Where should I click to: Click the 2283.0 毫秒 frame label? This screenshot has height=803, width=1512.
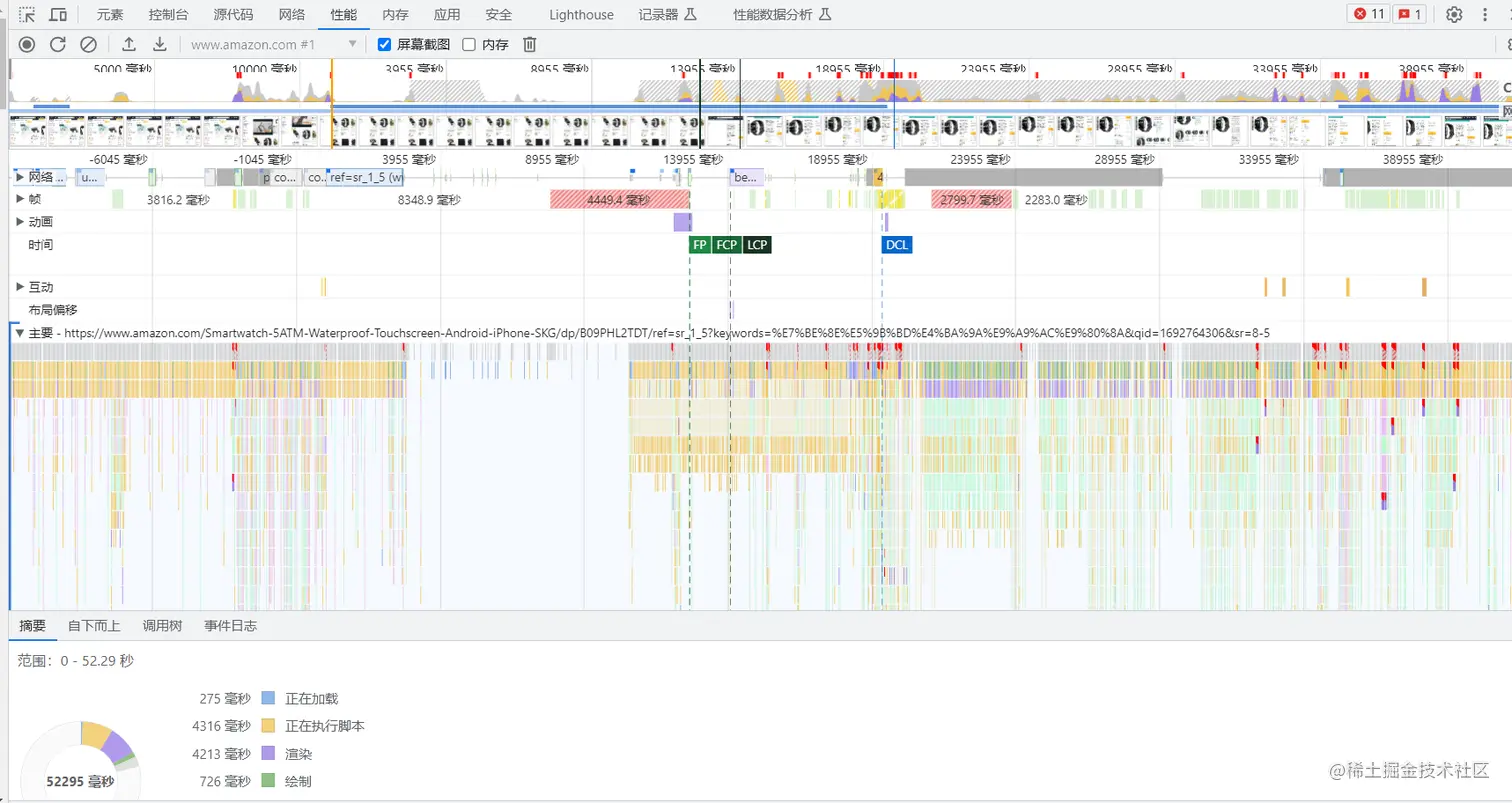point(1056,200)
